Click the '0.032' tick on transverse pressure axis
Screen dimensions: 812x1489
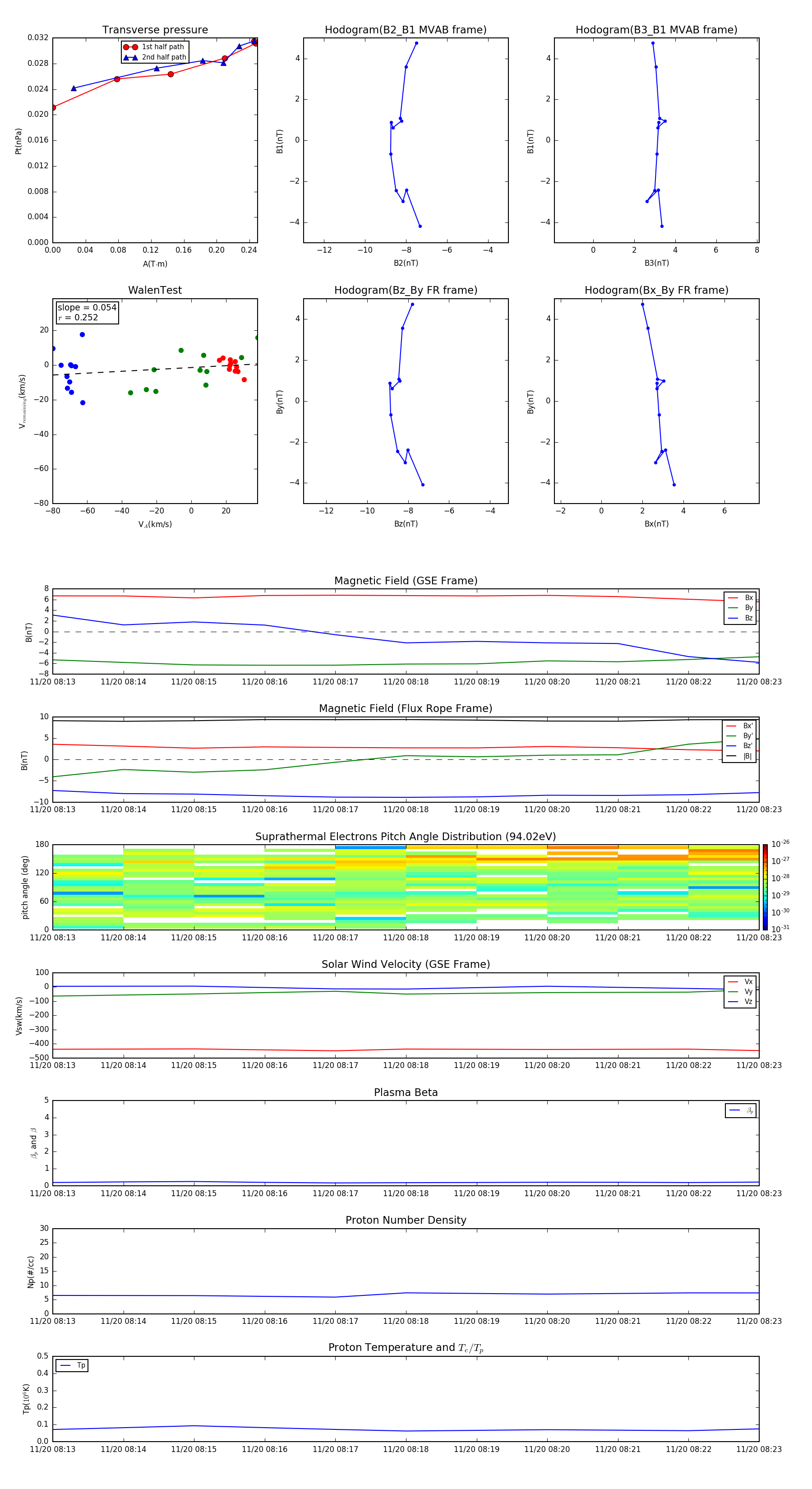[x=38, y=37]
